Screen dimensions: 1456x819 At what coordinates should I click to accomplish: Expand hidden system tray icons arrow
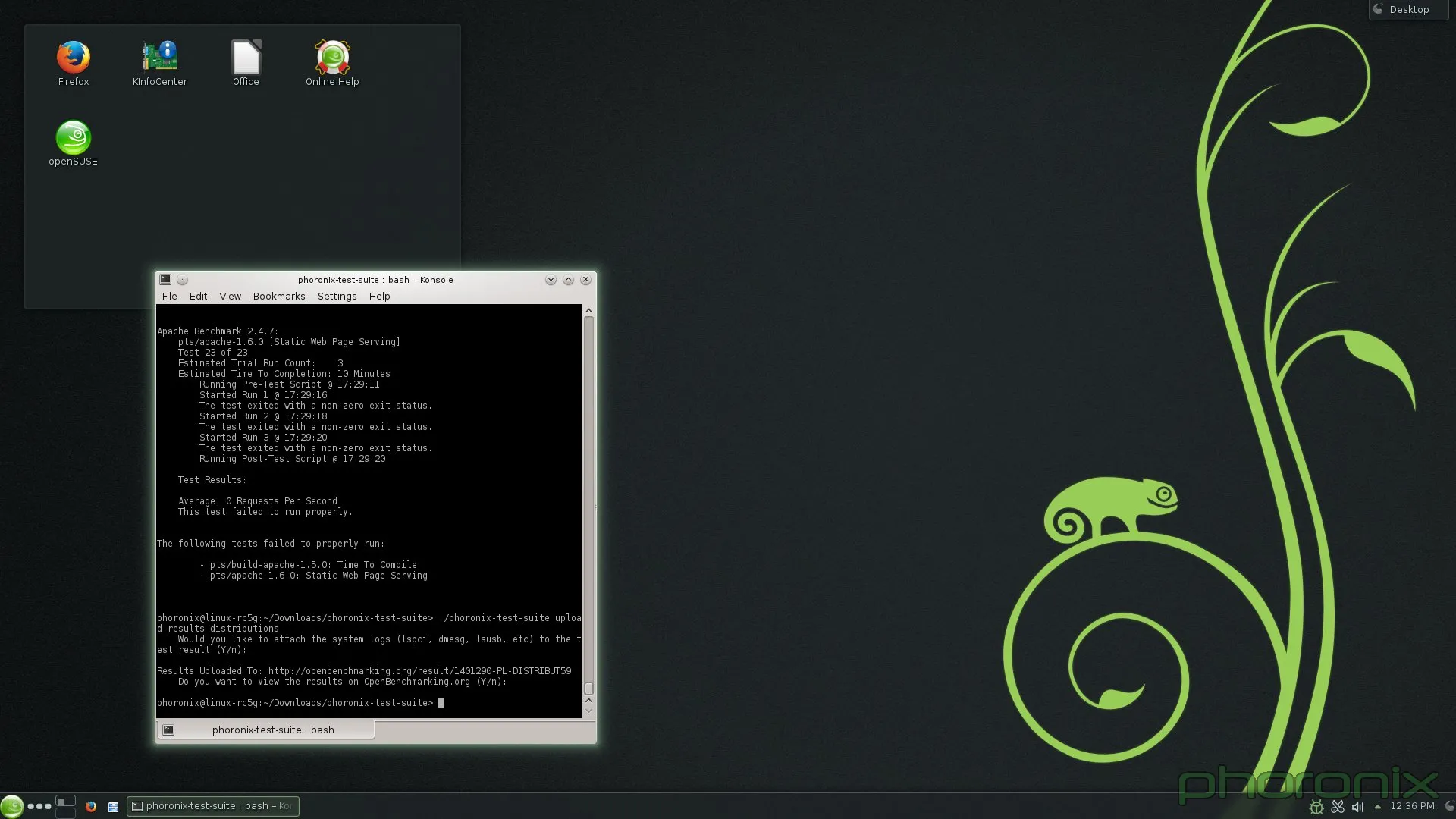click(1377, 807)
